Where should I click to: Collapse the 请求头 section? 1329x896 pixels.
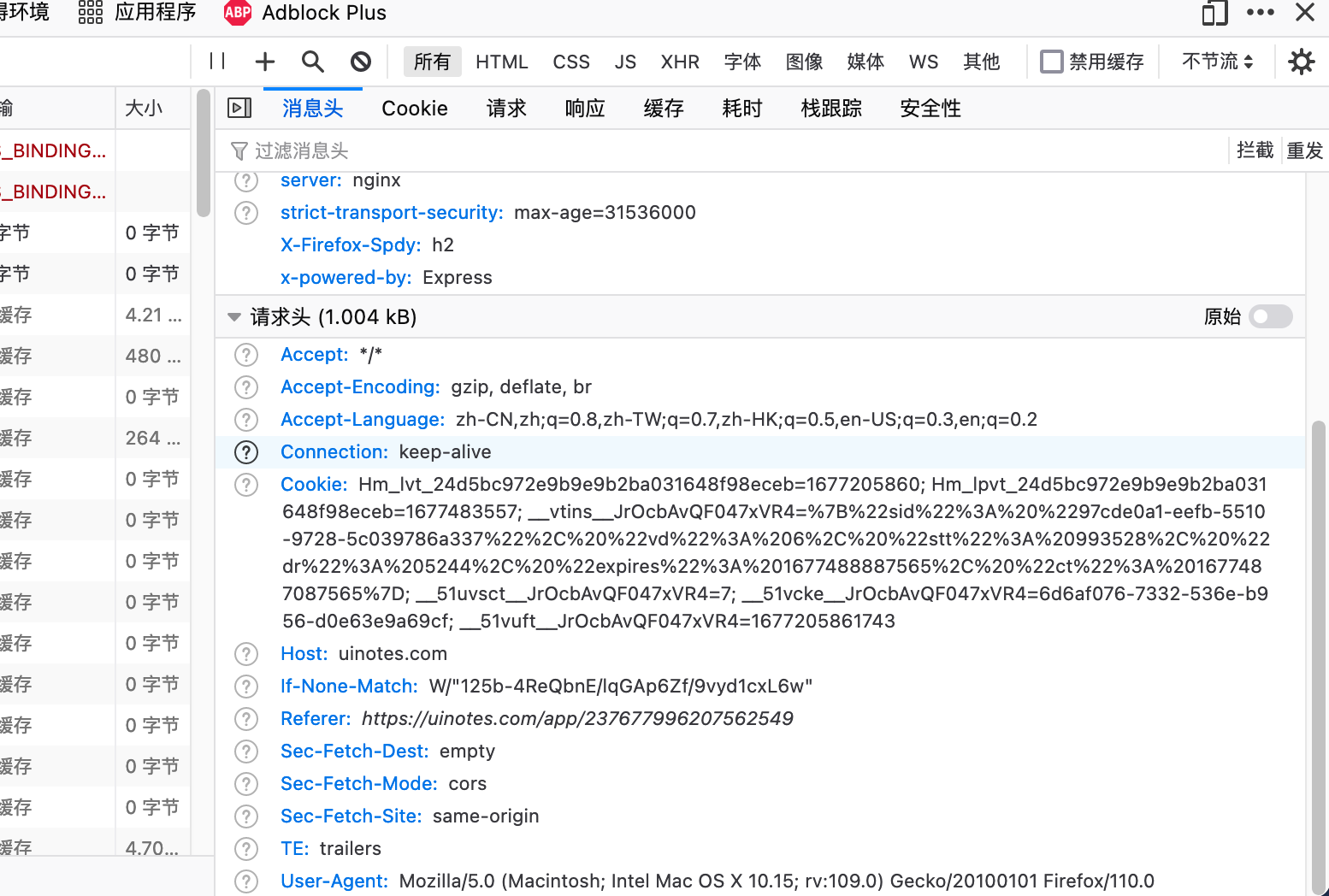point(234,317)
